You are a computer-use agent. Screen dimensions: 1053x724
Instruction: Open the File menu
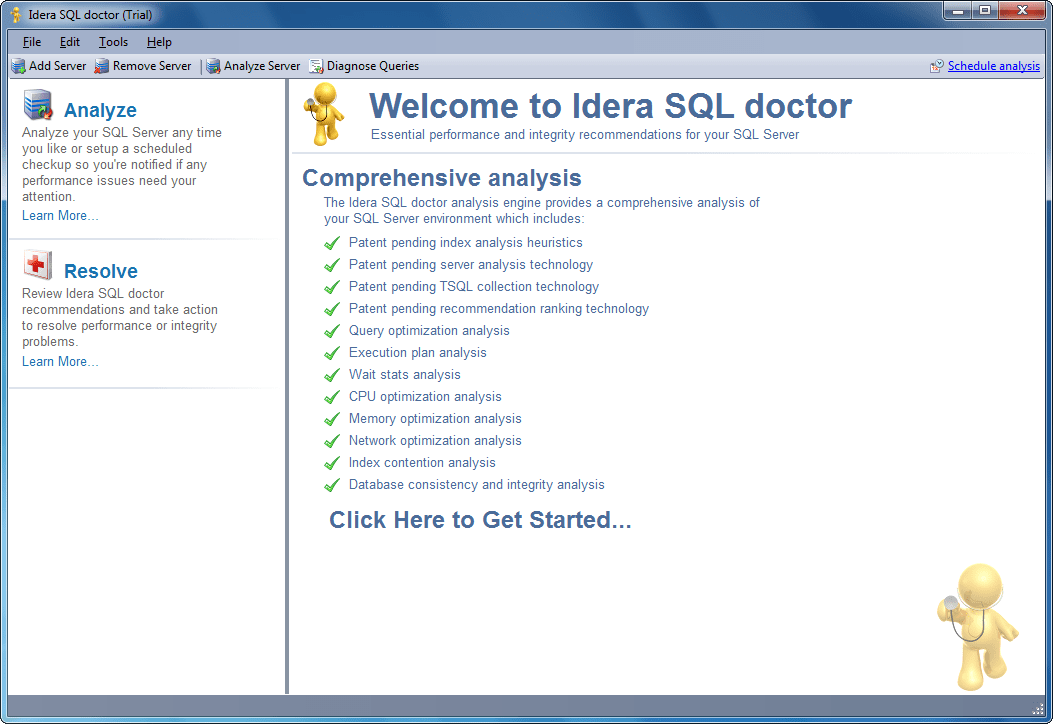(x=31, y=42)
